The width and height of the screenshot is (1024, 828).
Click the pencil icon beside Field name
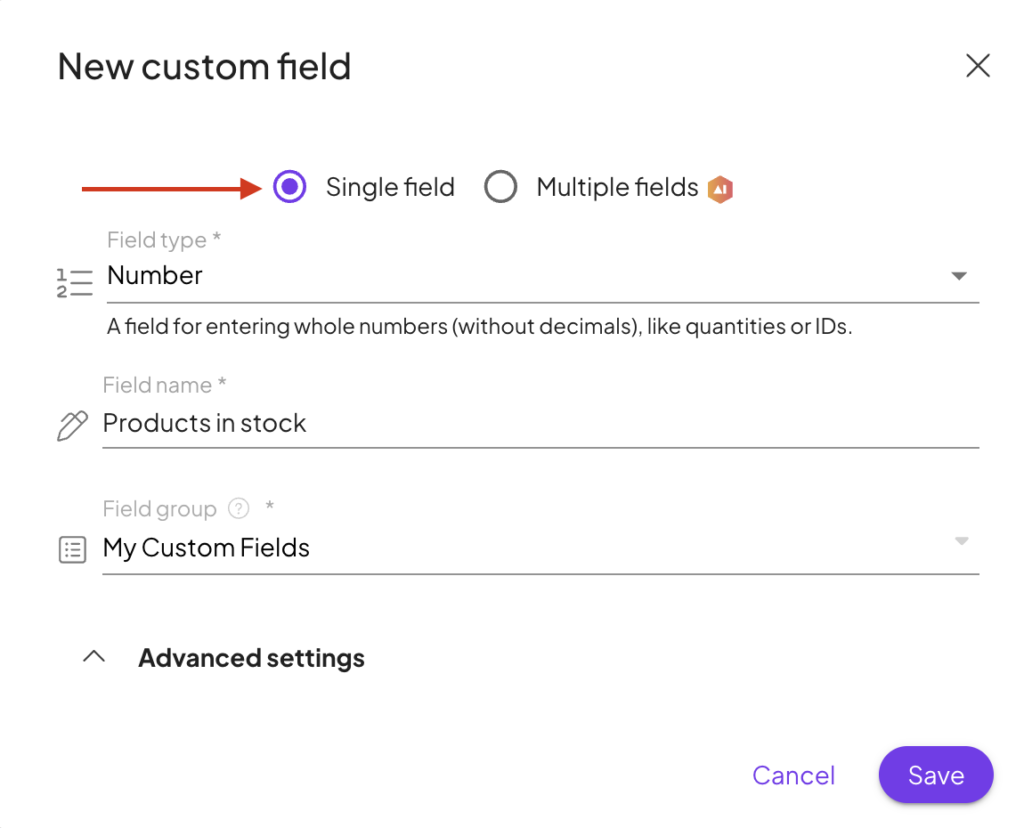72,426
